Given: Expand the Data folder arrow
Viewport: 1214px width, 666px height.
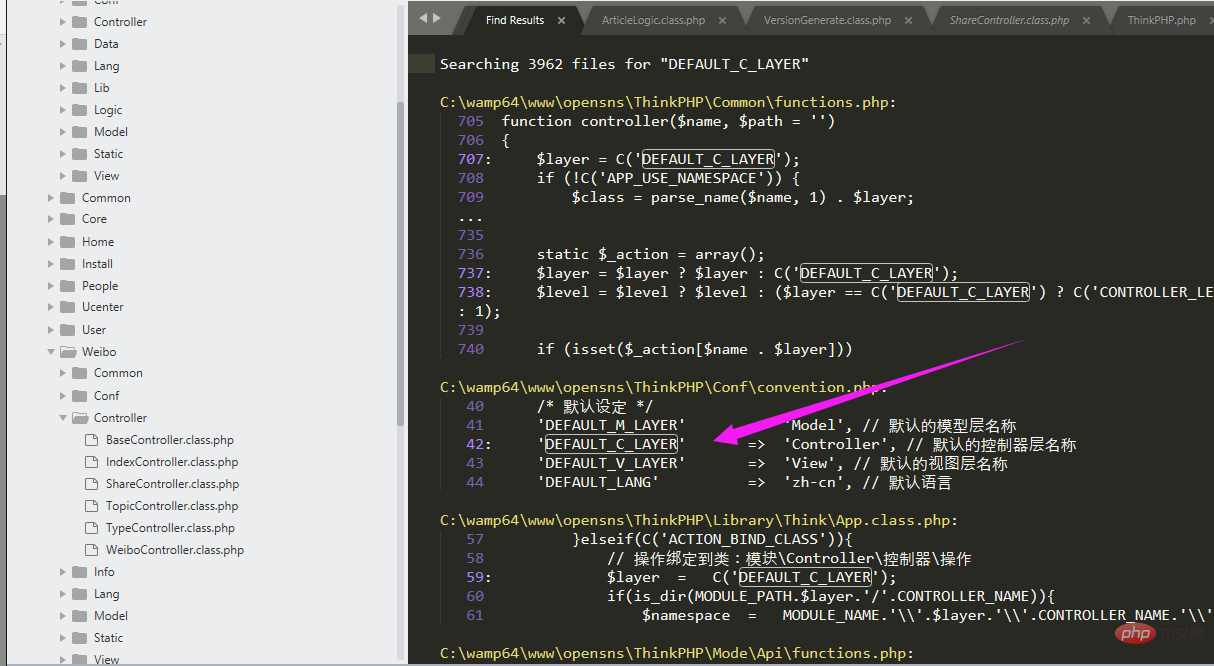Looking at the screenshot, I should tap(63, 44).
